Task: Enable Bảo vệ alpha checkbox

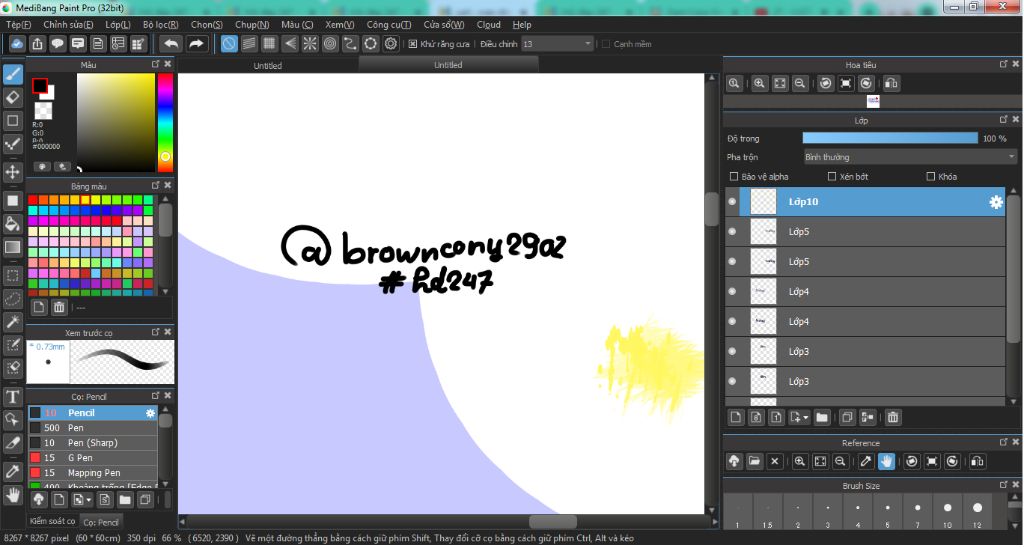Action: coord(733,176)
